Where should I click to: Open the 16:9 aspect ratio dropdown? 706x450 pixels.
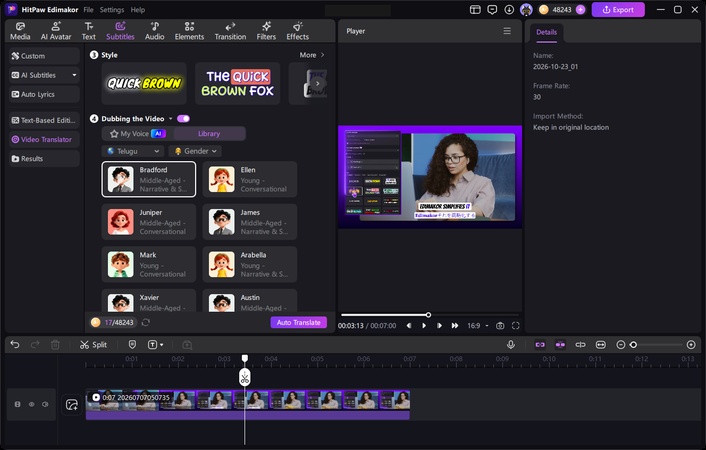[477, 326]
